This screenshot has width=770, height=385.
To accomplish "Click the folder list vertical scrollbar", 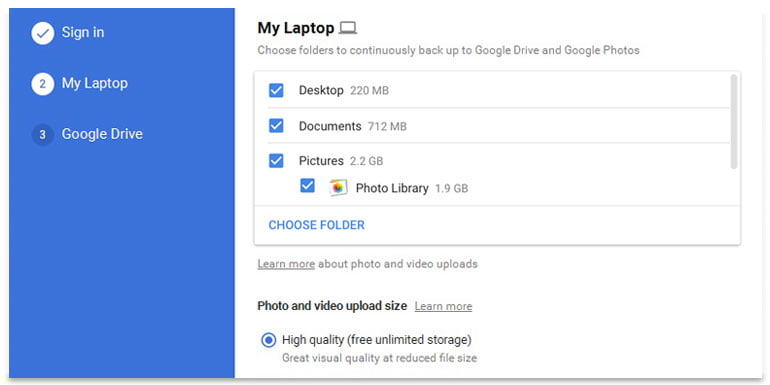I will click(734, 121).
